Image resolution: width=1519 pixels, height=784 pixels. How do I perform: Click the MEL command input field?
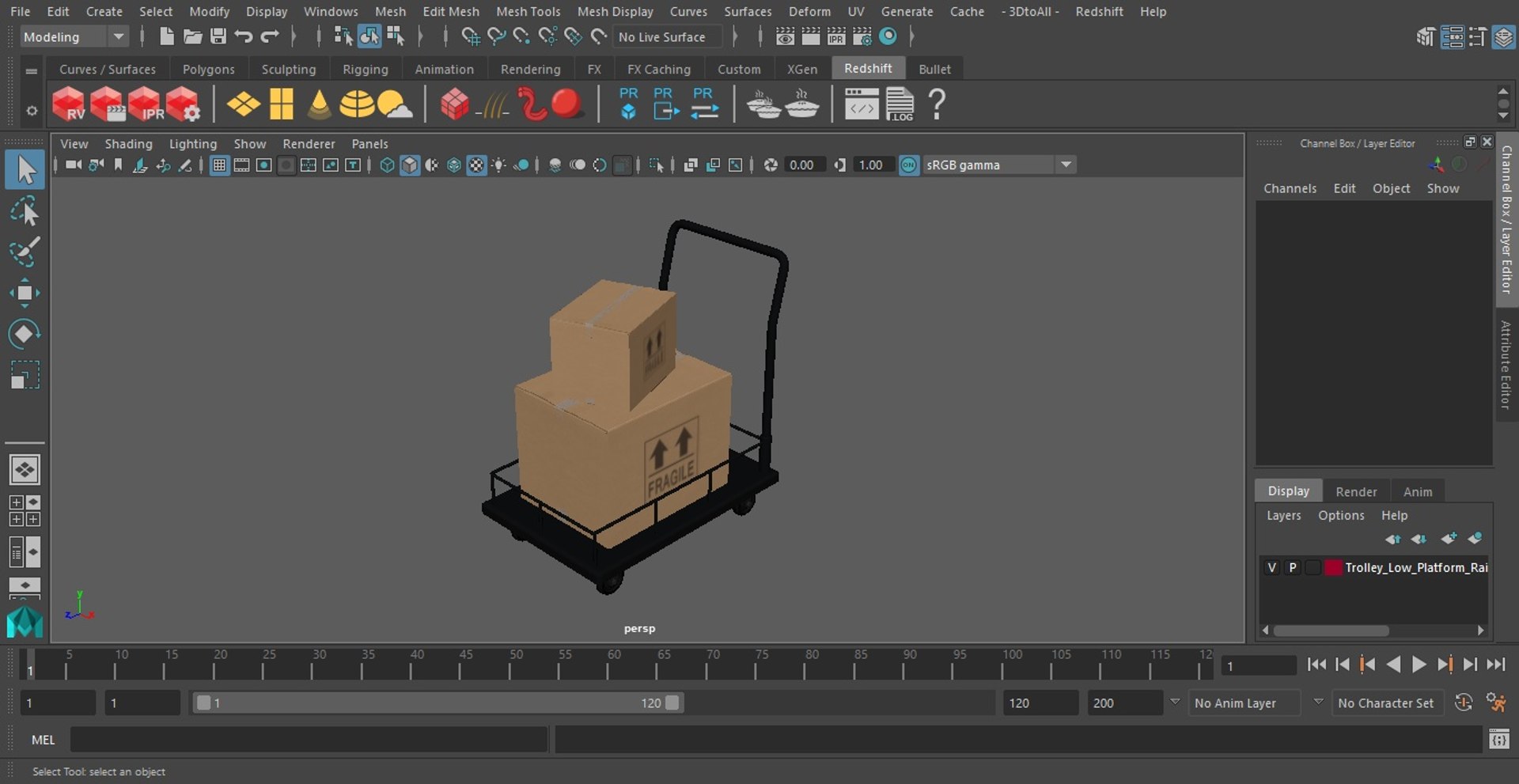(309, 740)
